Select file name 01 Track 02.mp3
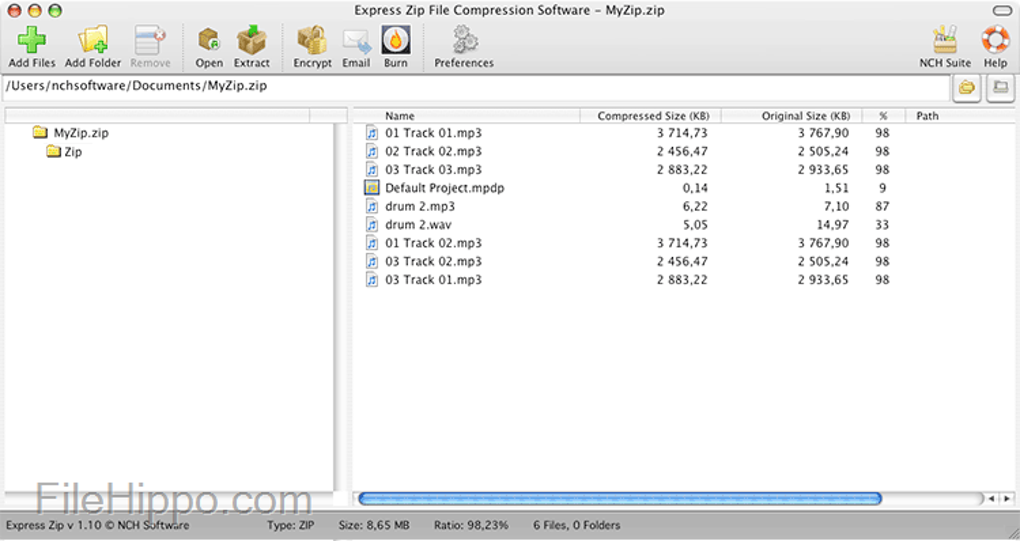1020x541 pixels. [x=433, y=243]
